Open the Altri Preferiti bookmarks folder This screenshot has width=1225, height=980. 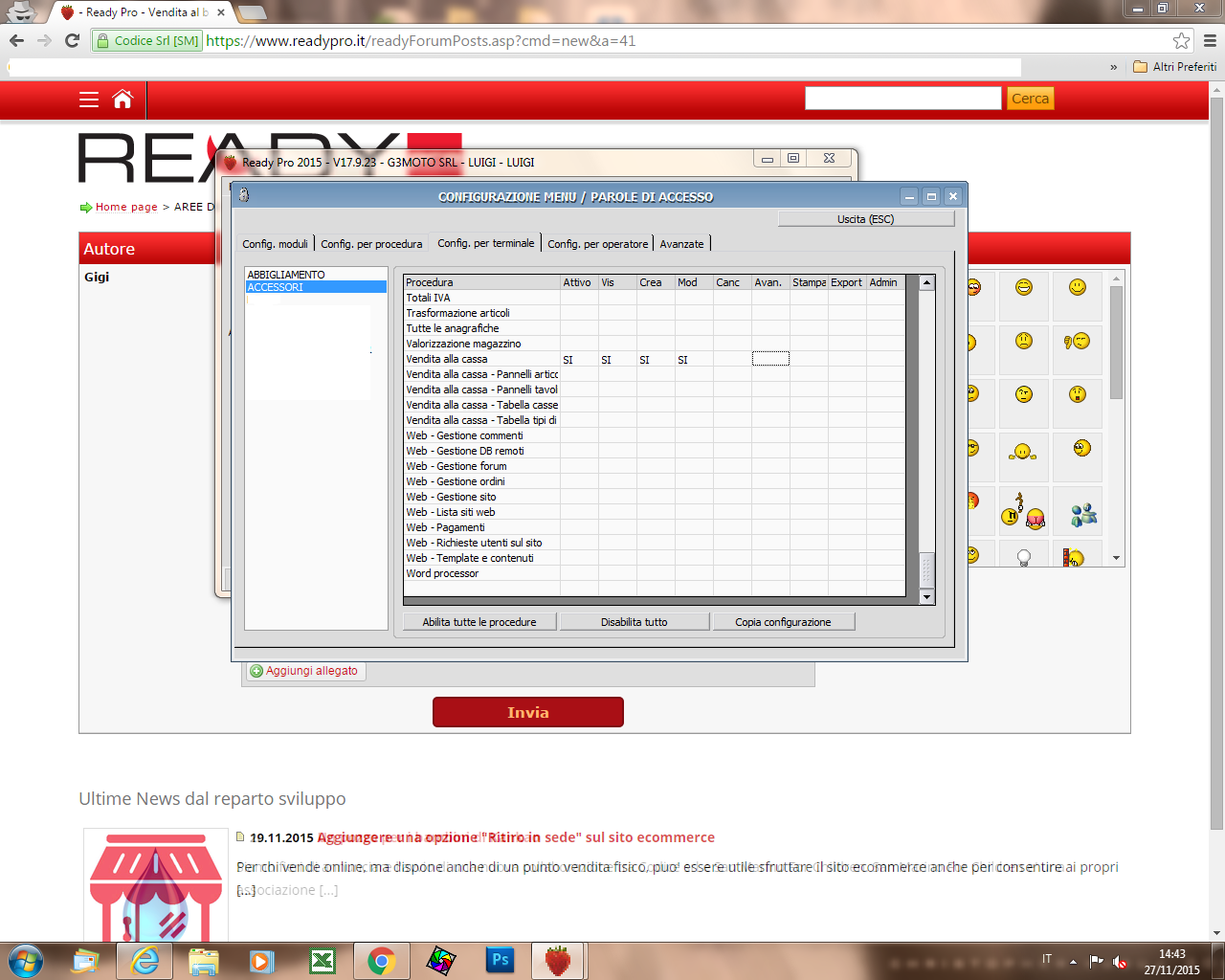click(x=1174, y=67)
